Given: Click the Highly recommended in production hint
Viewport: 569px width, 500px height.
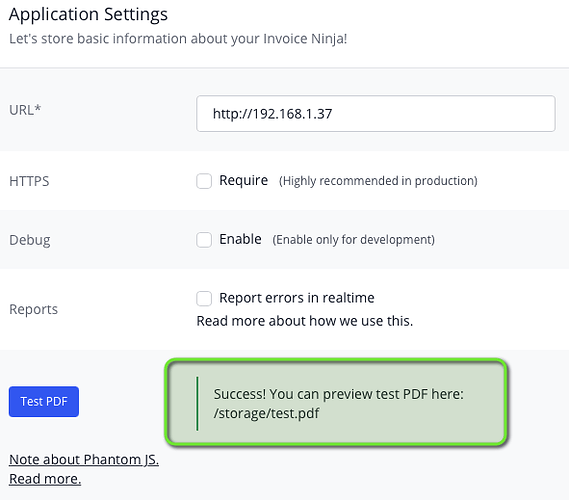Looking at the screenshot, I should coord(378,181).
